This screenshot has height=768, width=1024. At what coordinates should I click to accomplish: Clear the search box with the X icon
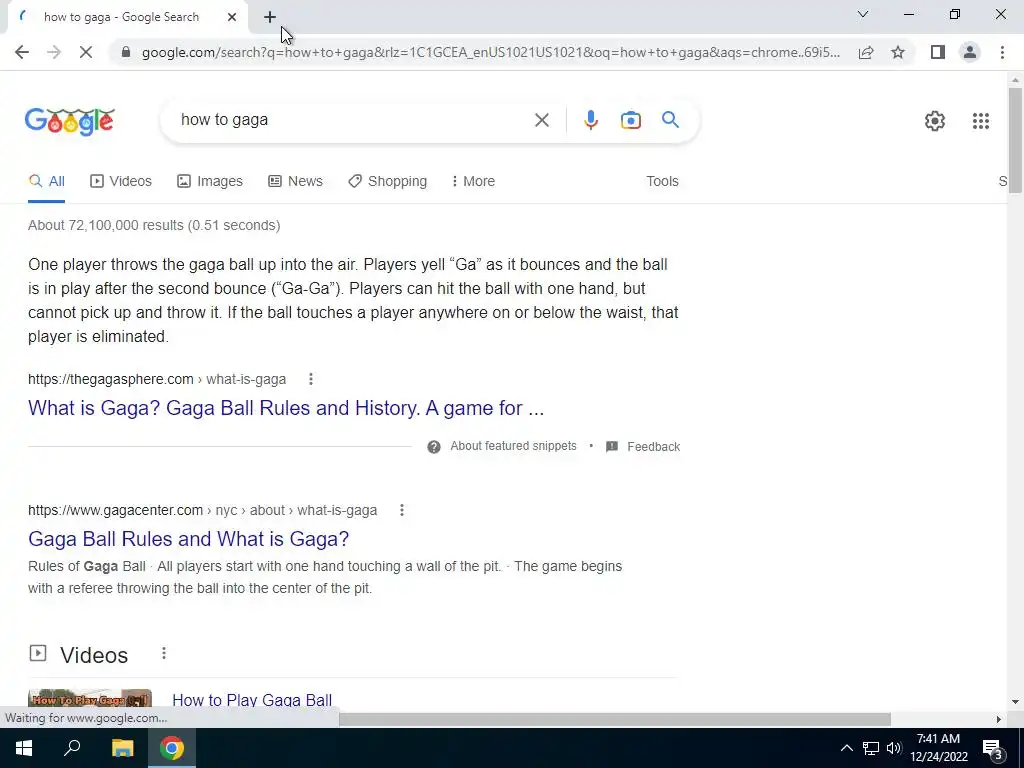click(x=541, y=120)
